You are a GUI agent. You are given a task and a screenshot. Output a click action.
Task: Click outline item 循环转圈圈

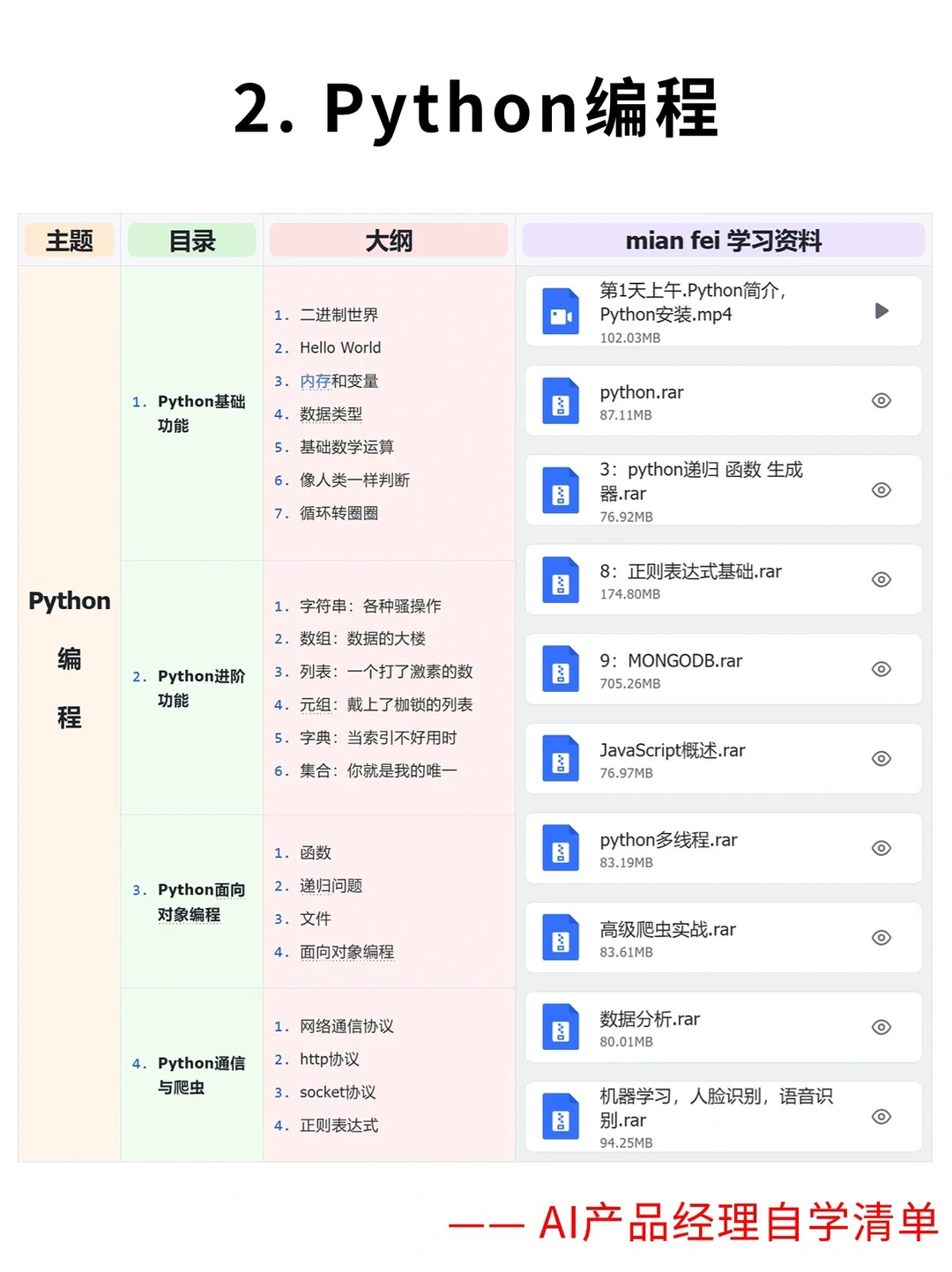click(x=338, y=513)
